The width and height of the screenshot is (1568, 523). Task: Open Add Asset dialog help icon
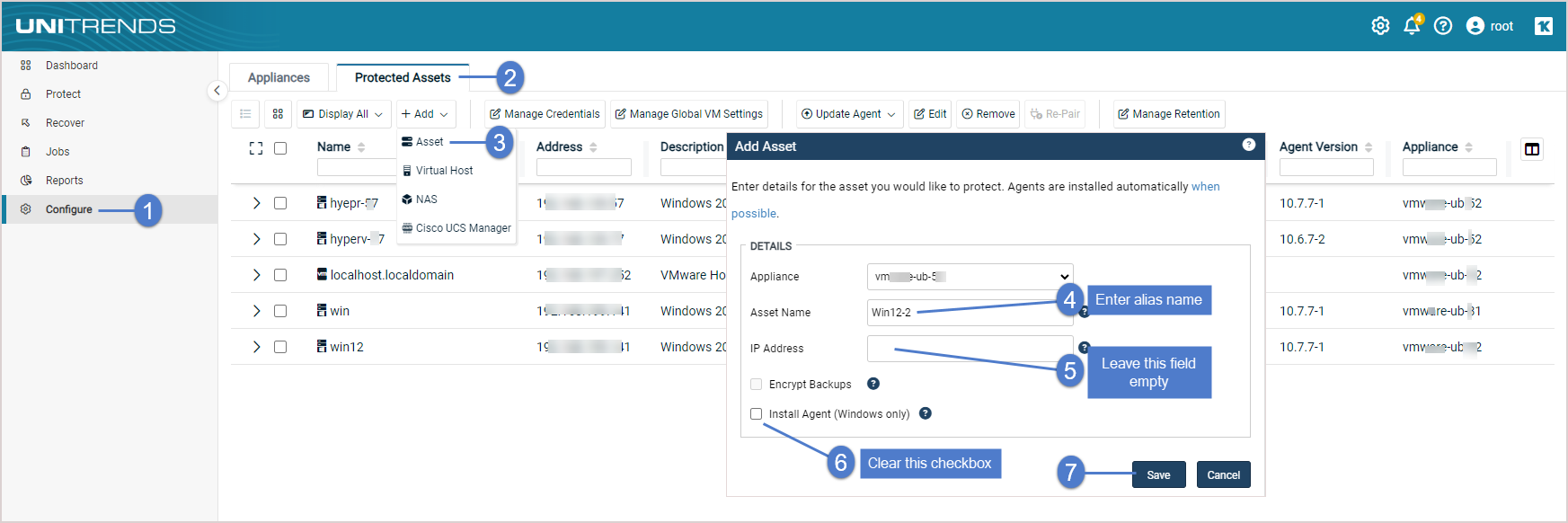1249,145
